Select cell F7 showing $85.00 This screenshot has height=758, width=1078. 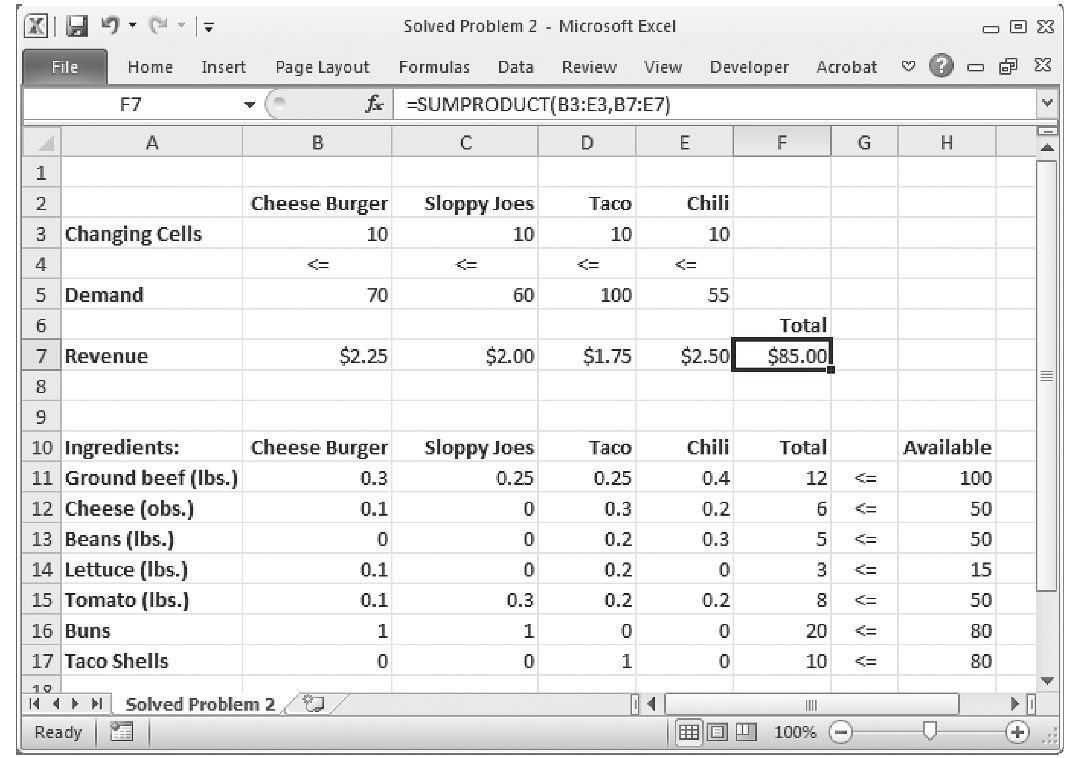[781, 356]
